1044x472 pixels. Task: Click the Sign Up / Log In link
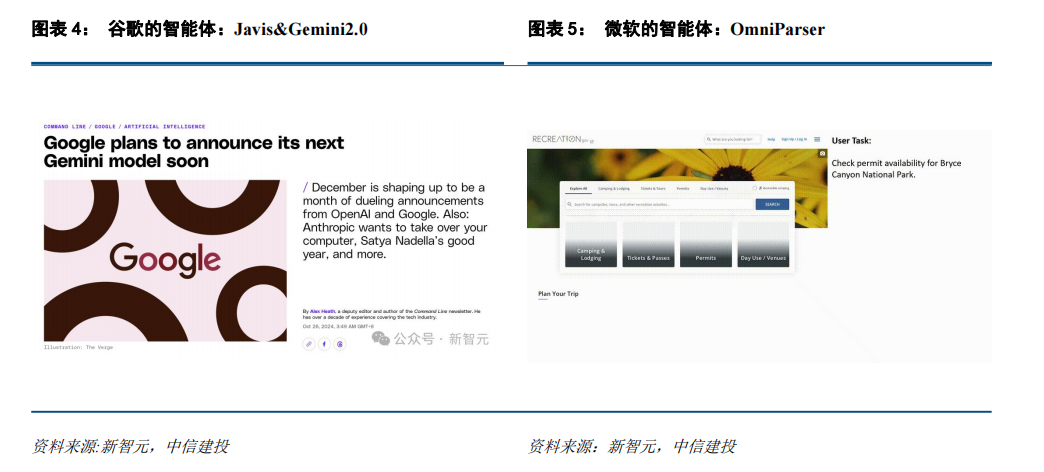pos(795,139)
